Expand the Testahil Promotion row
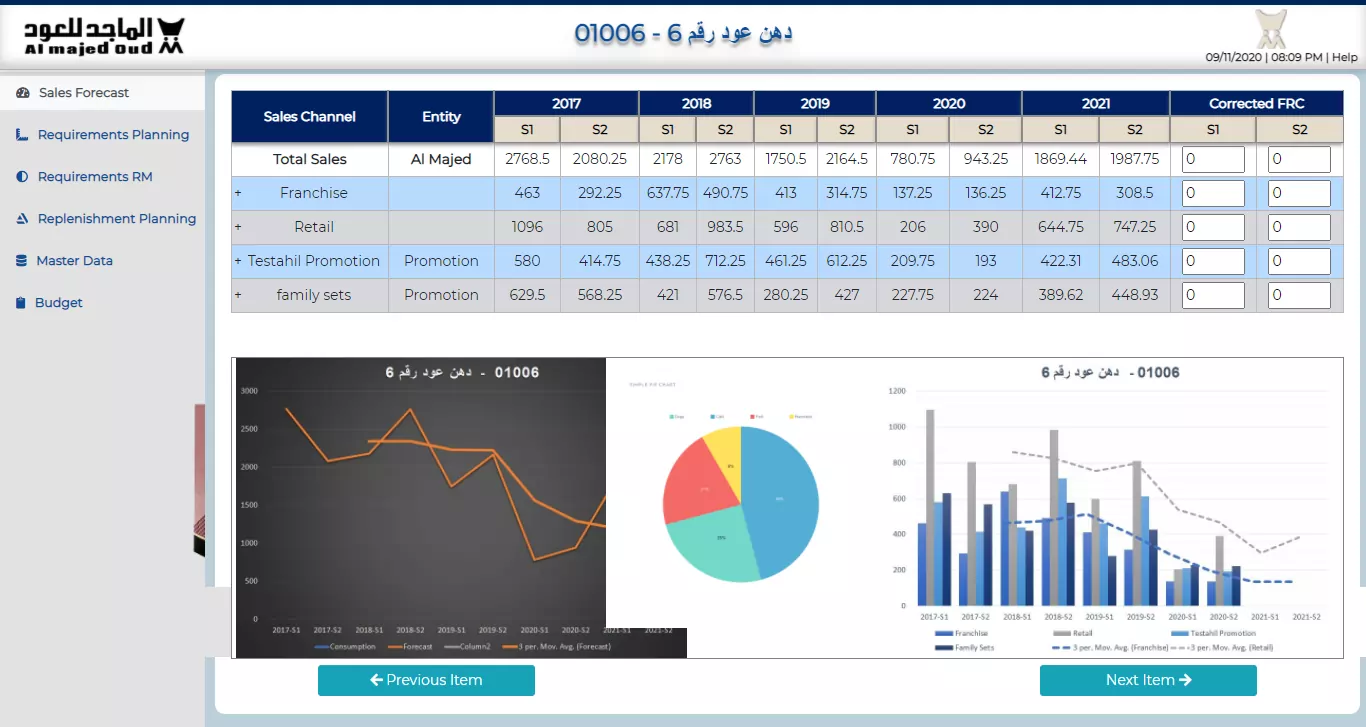1366x727 pixels. pos(238,261)
